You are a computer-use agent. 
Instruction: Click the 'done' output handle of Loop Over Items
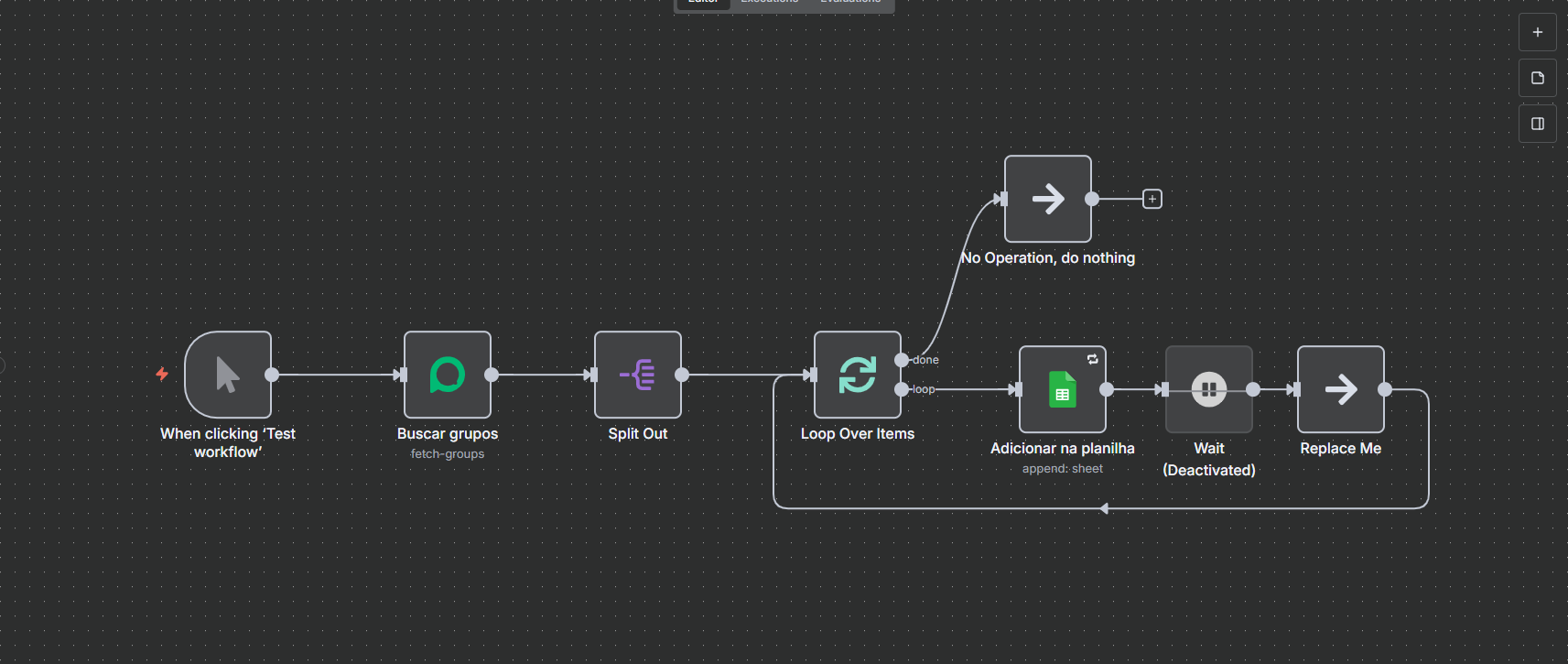click(x=902, y=360)
